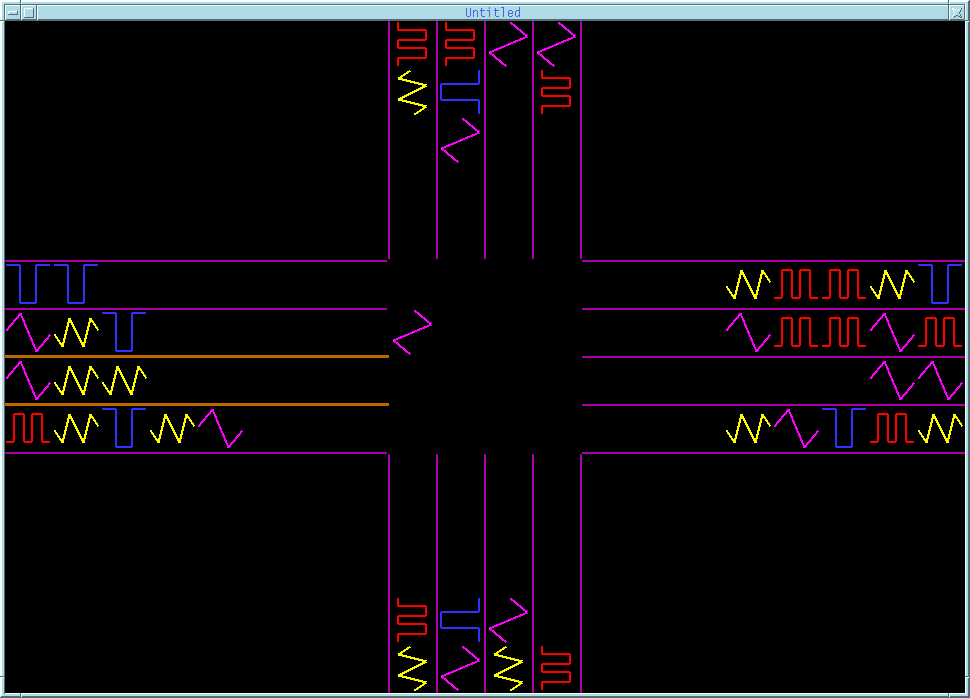The height and width of the screenshot is (698, 970).
Task: Select the red square-wave vehicle on west road
Action: point(28,428)
